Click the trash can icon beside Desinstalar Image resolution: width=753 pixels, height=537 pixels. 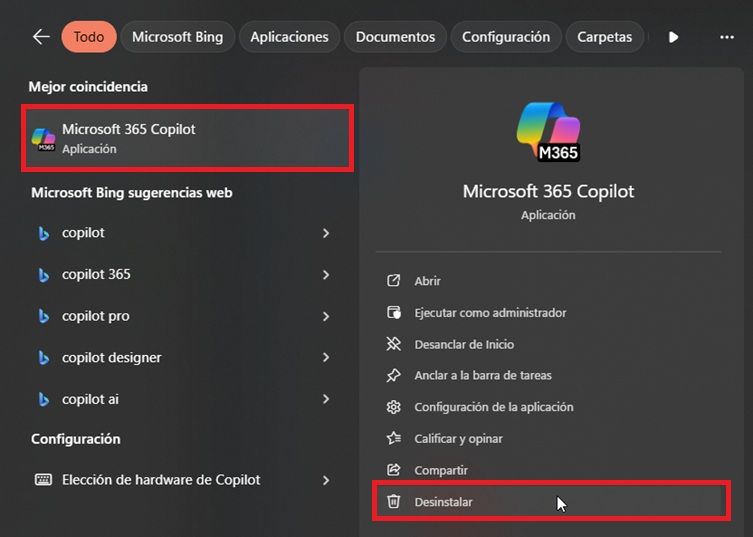(x=393, y=501)
